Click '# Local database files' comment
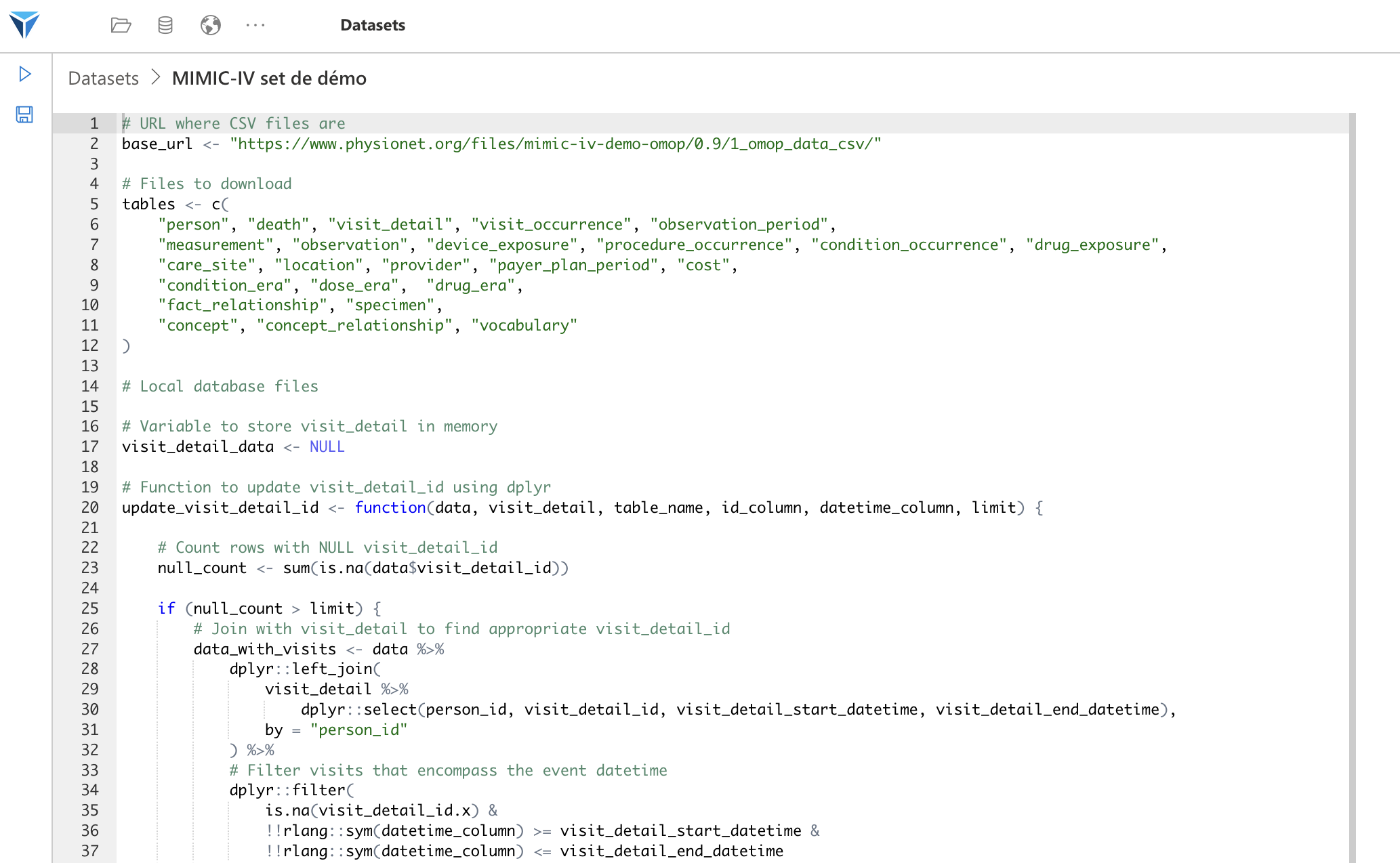 click(220, 386)
